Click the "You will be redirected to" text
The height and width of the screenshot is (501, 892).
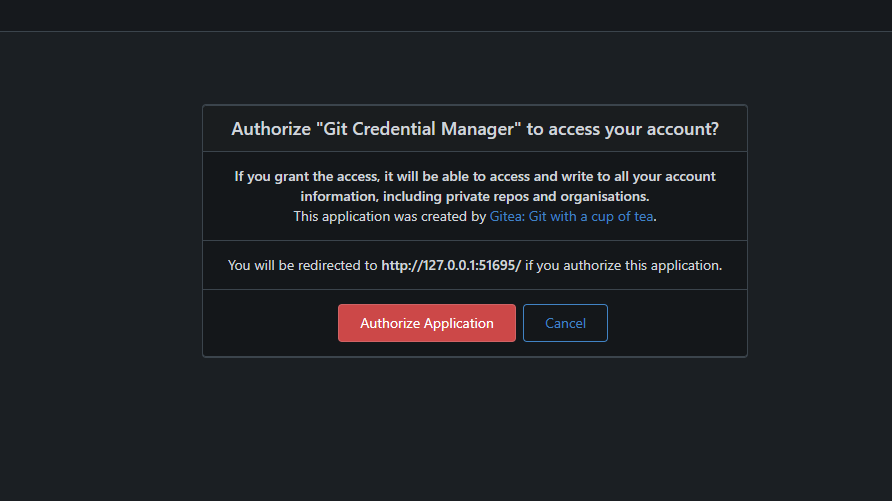tap(302, 266)
